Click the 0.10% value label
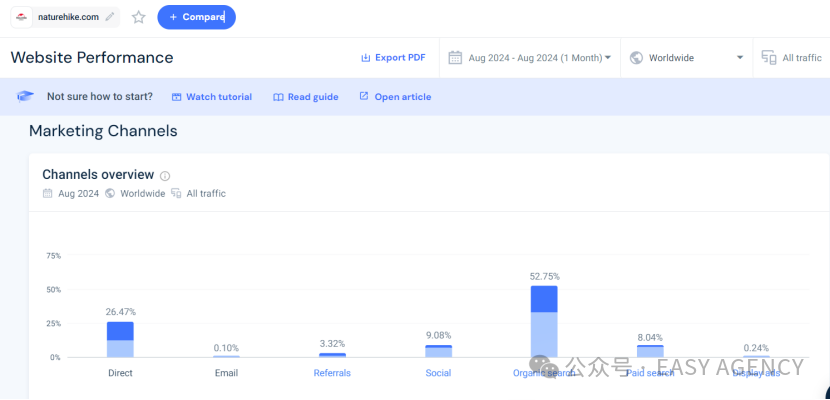This screenshot has height=400, width=830. coord(227,348)
